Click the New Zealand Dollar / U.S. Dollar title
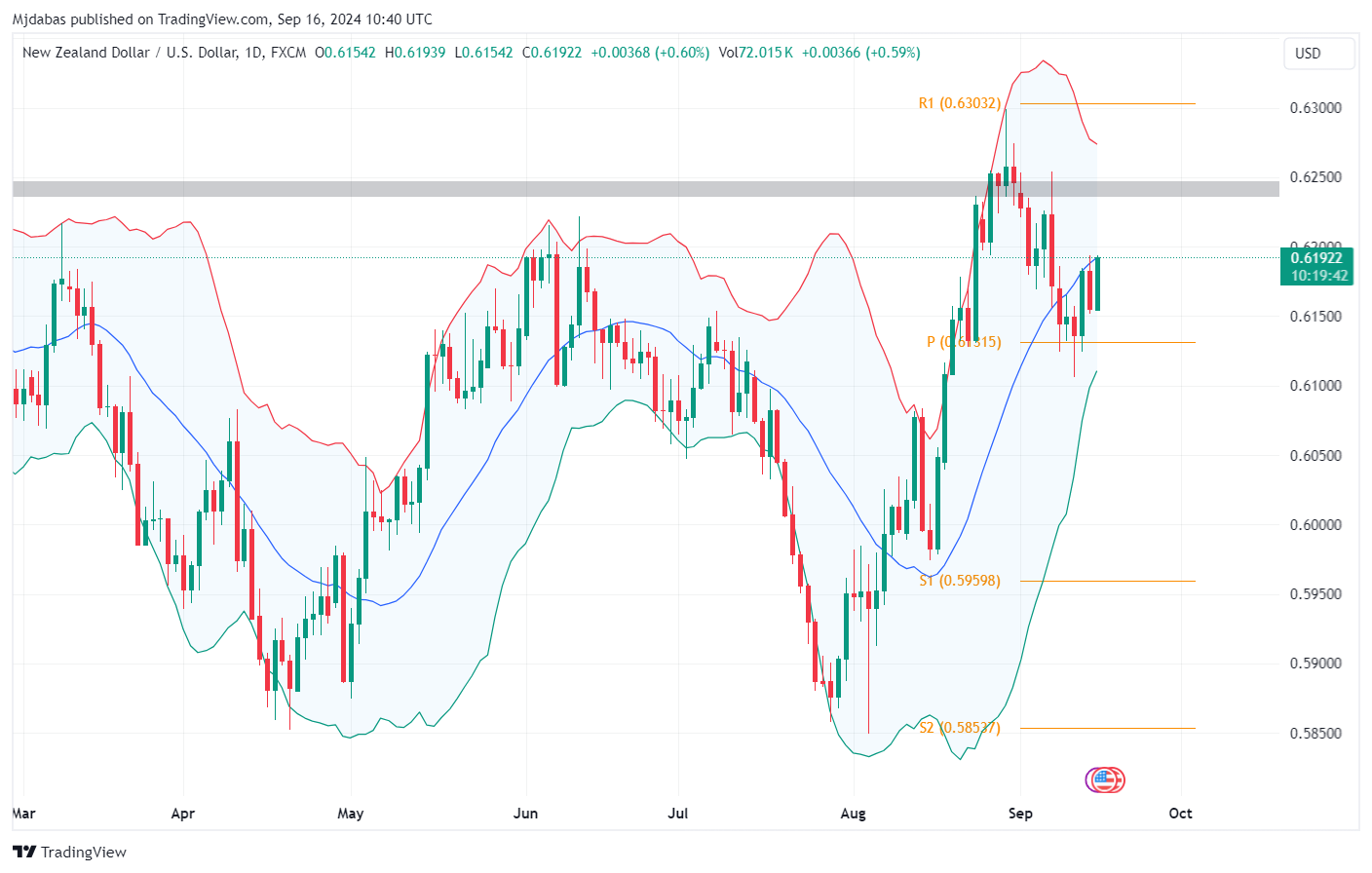Screen dimensions: 1372x873 click(129, 53)
